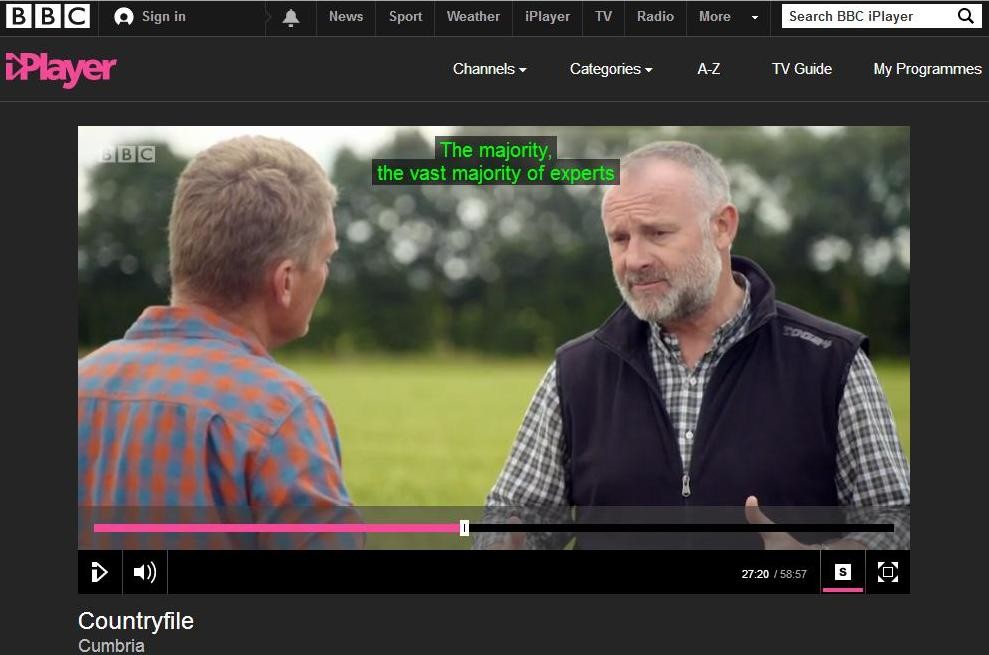Screen dimensions: 989x655
Task: Open the Weather section
Action: pos(473,17)
